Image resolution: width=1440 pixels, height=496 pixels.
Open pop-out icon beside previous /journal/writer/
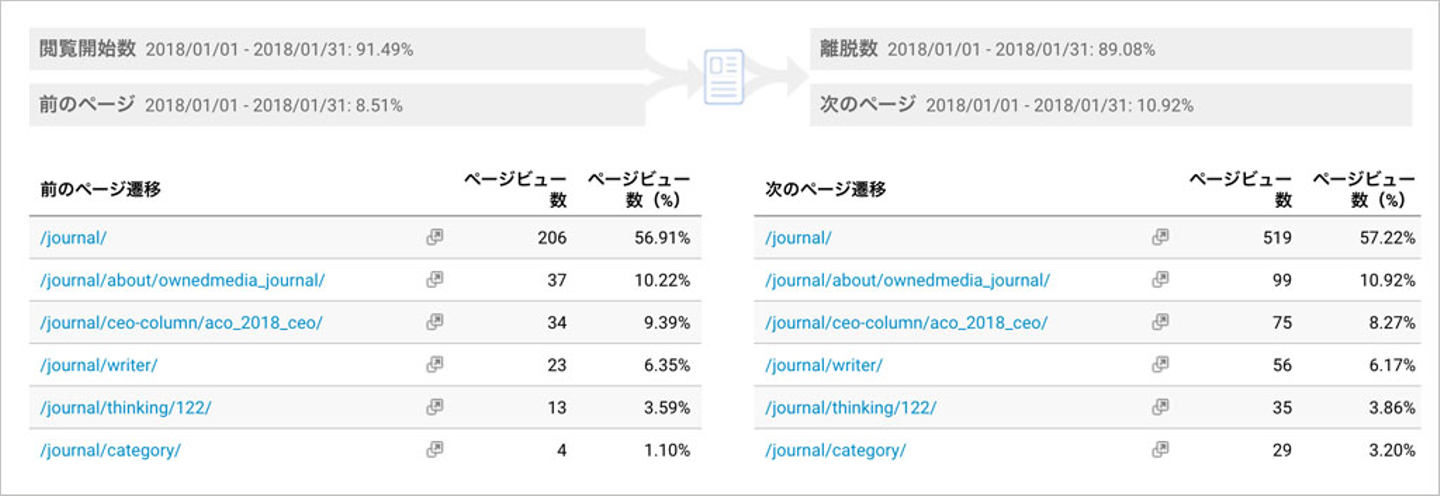point(434,365)
